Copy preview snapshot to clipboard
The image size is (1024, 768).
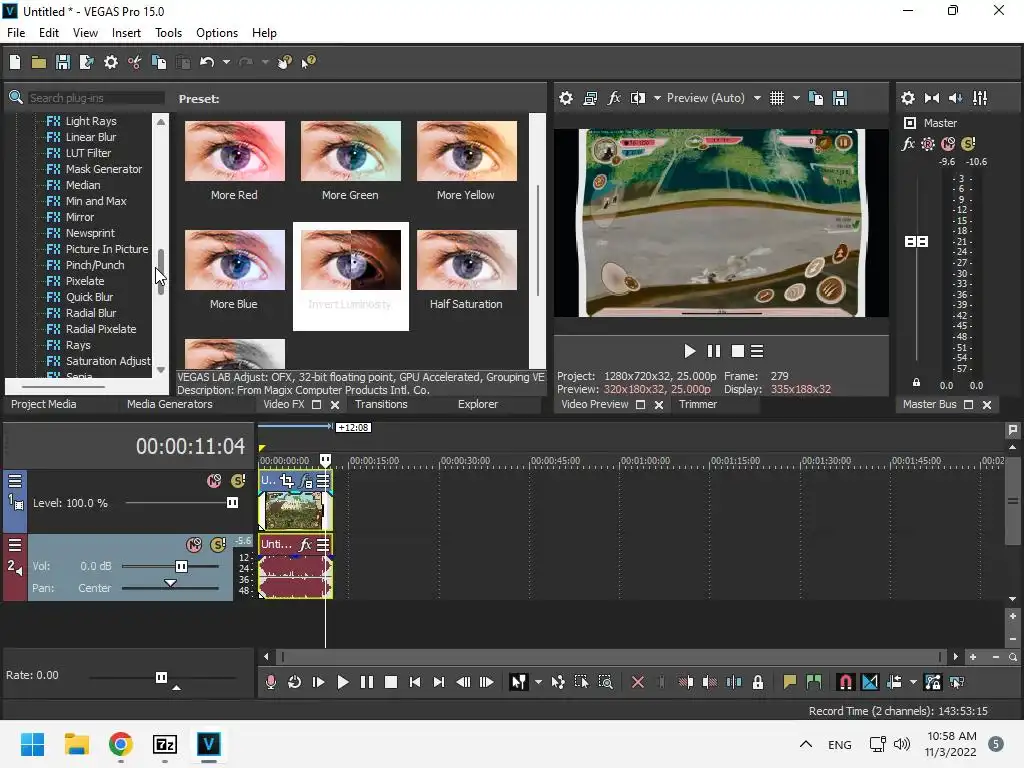coord(816,98)
